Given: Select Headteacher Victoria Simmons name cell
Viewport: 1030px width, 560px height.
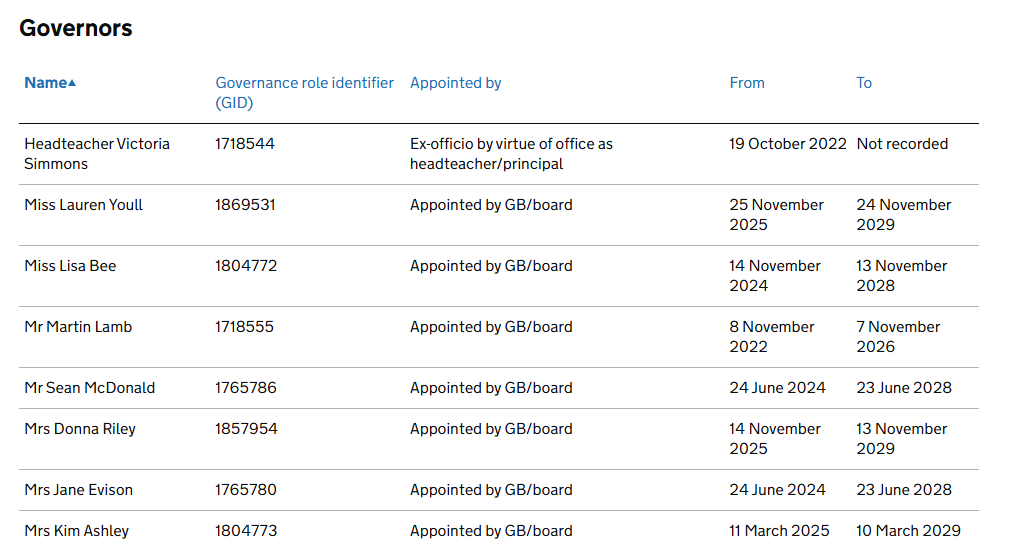Looking at the screenshot, I should [x=96, y=154].
